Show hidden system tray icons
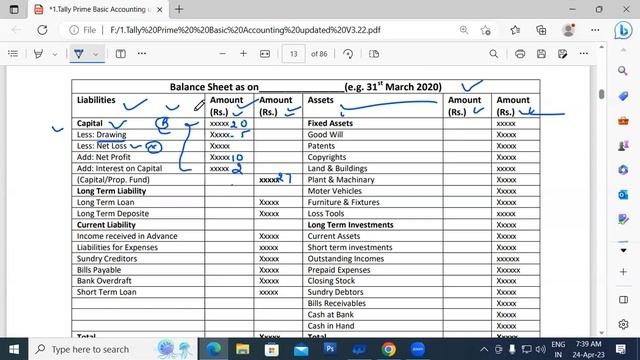640x360 pixels. pyautogui.click(x=484, y=349)
